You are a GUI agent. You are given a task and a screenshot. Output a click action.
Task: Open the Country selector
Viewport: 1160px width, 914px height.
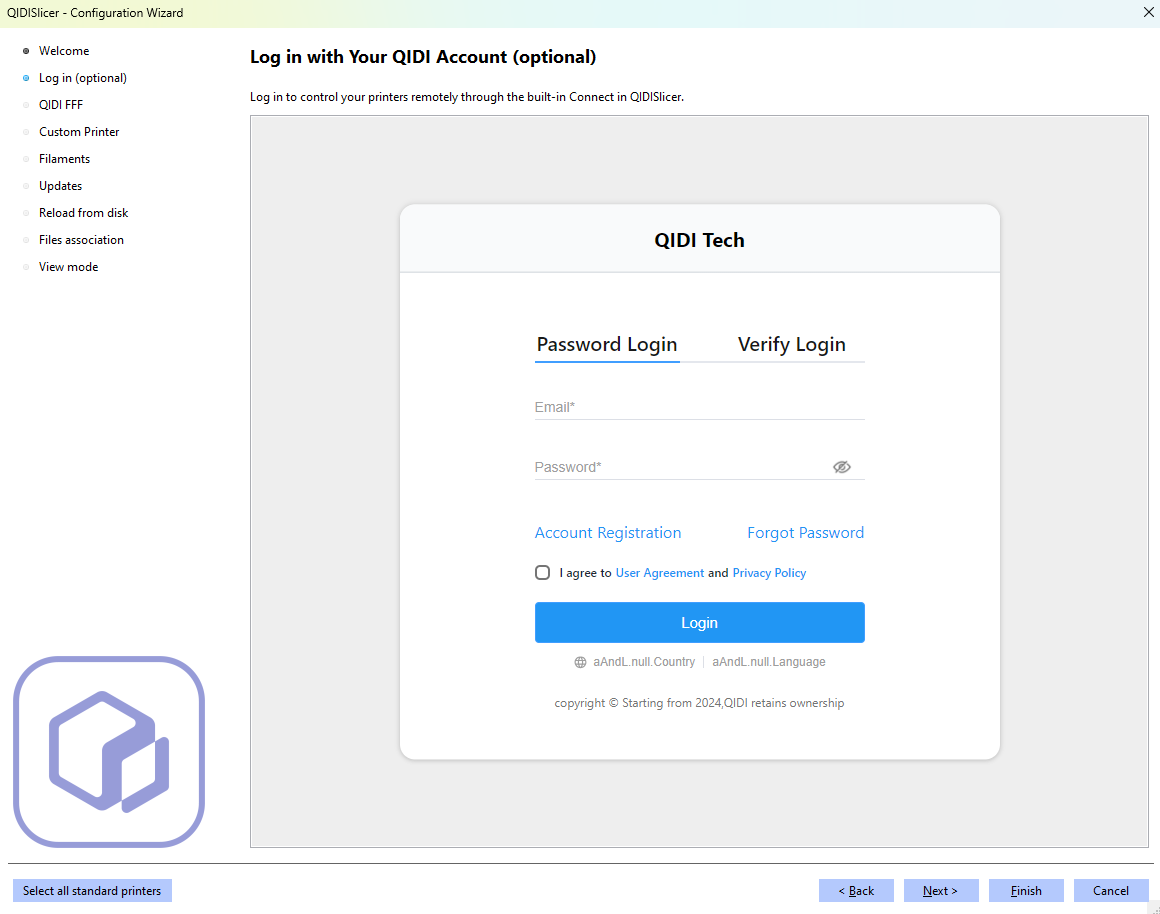[x=643, y=662]
